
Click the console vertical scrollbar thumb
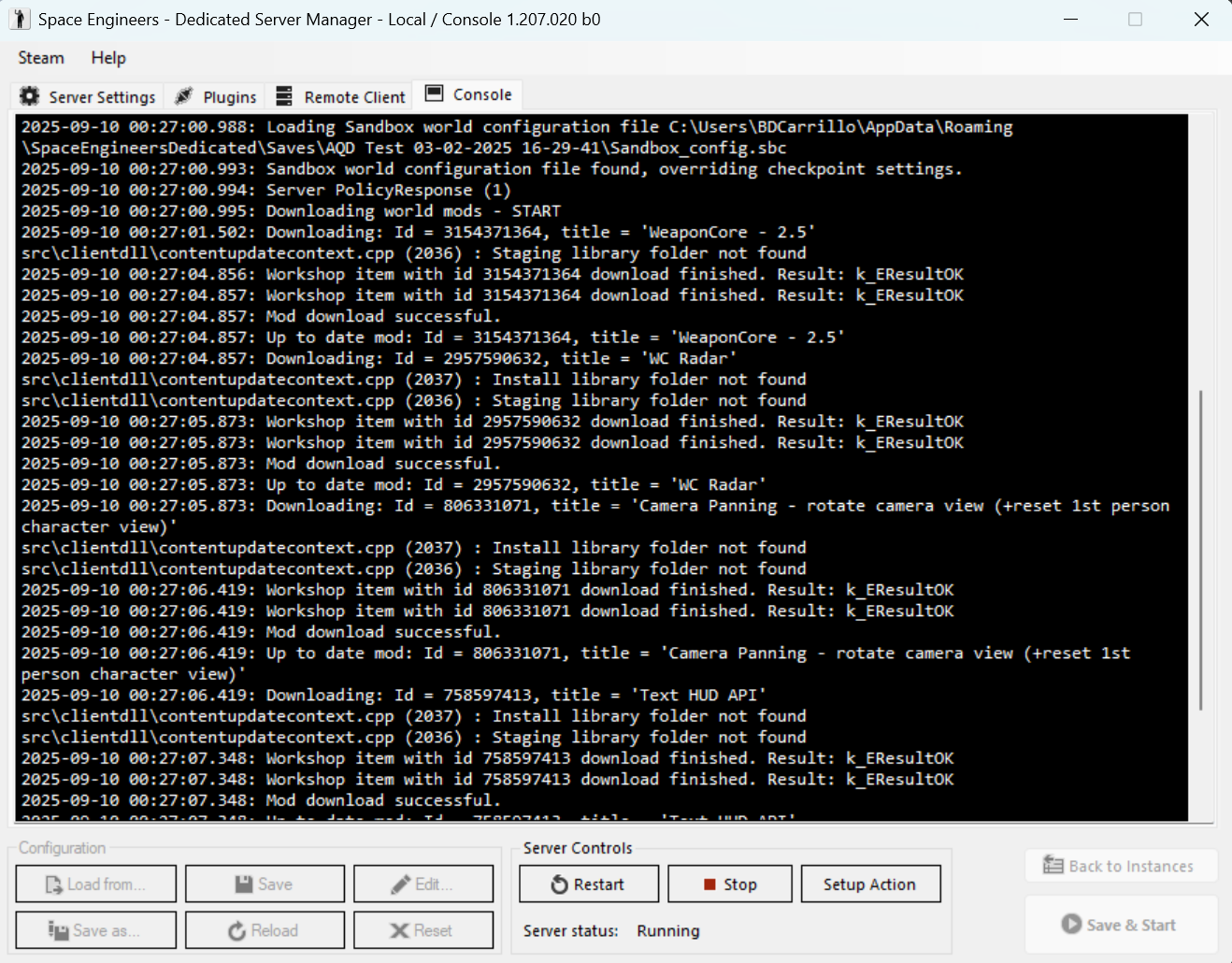[x=1200, y=552]
